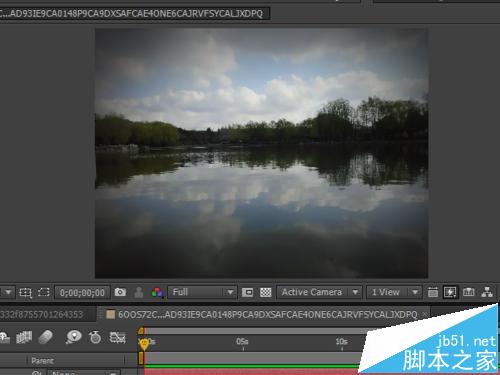This screenshot has width=500, height=375.
Task: Open the 1 View layout dropdown
Action: coord(394,292)
